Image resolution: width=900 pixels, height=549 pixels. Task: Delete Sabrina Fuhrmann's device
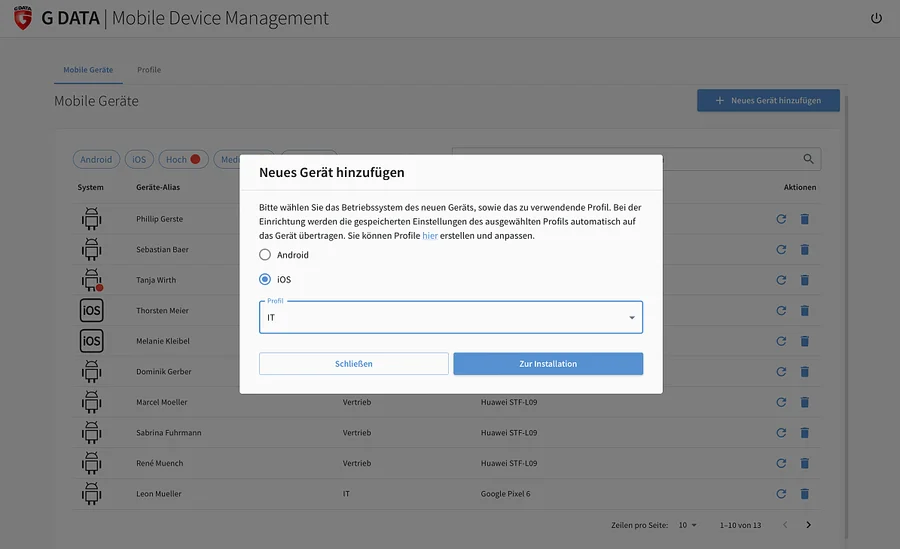point(805,432)
